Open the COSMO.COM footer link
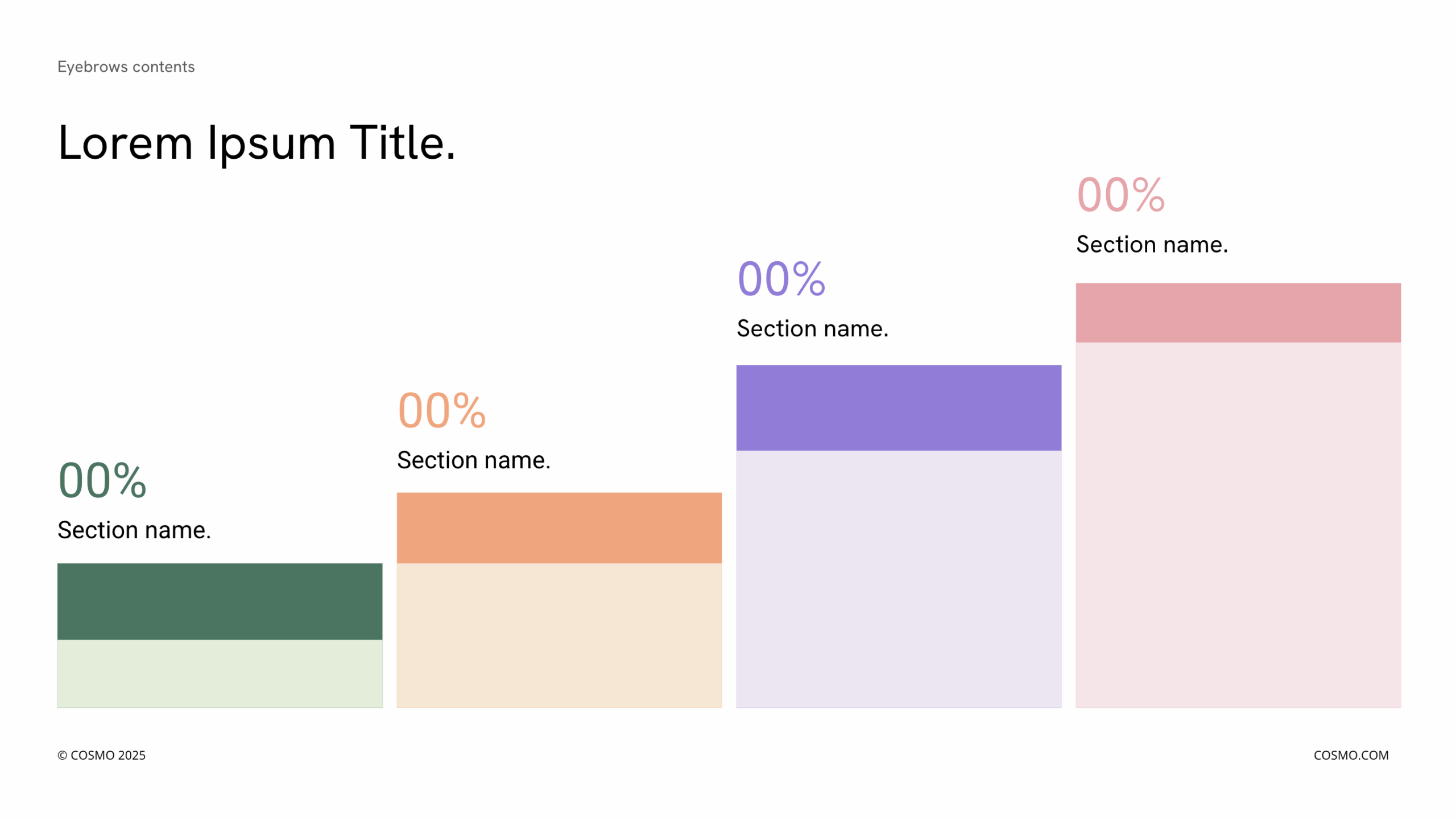 pyautogui.click(x=1351, y=755)
